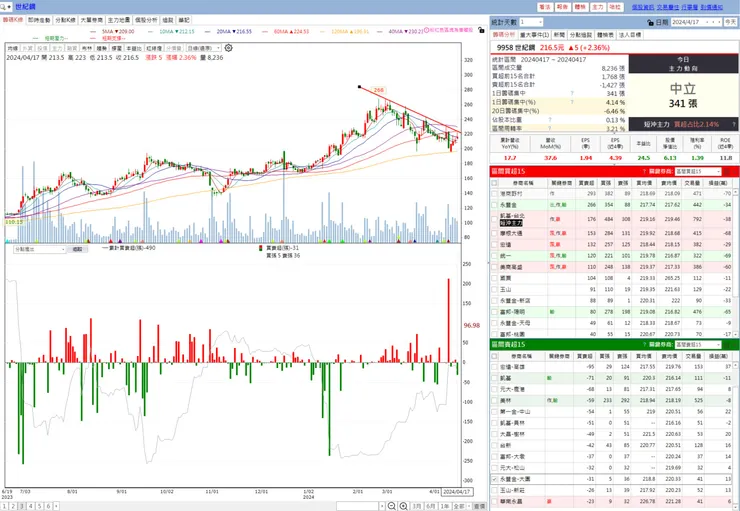Viewport: 740px width, 511px height.
Task: Open the 新聞 tab
Action: (559, 35)
